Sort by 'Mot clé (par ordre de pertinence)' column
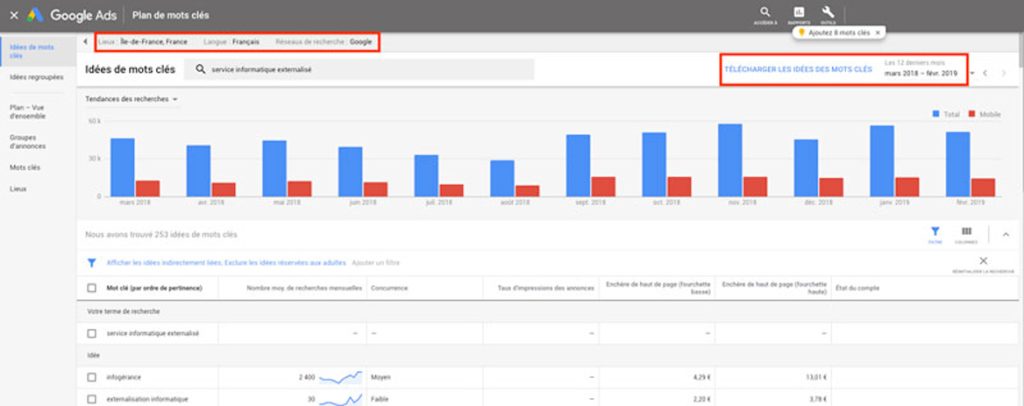 coord(154,288)
